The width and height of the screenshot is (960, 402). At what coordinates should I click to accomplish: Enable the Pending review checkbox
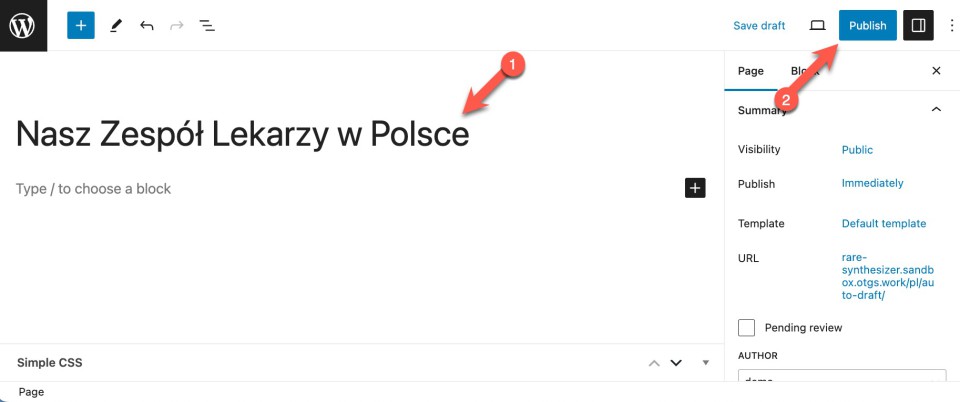[x=746, y=327]
